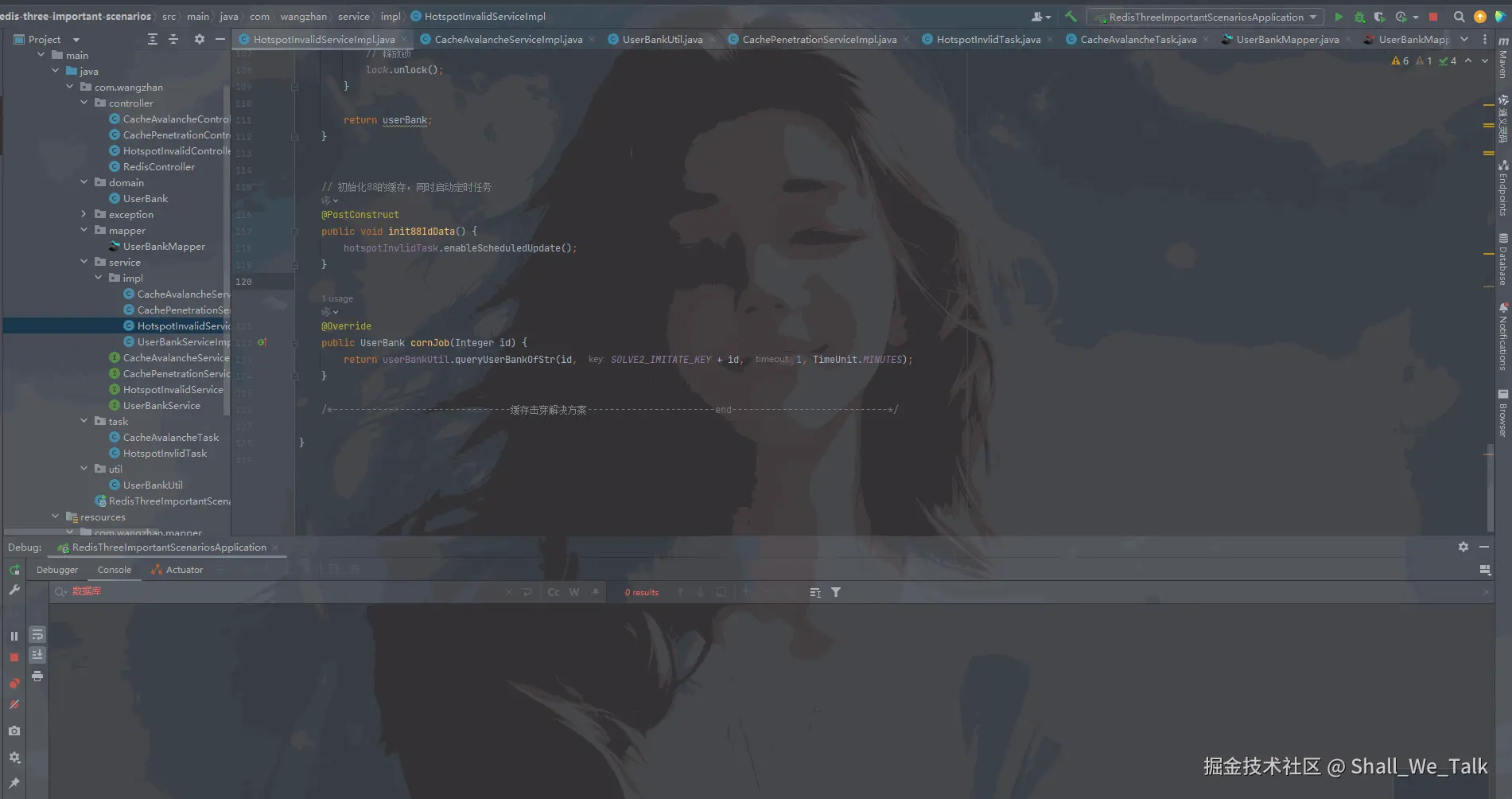Expand the exception folder
The width and height of the screenshot is (1512, 799).
(x=84, y=214)
